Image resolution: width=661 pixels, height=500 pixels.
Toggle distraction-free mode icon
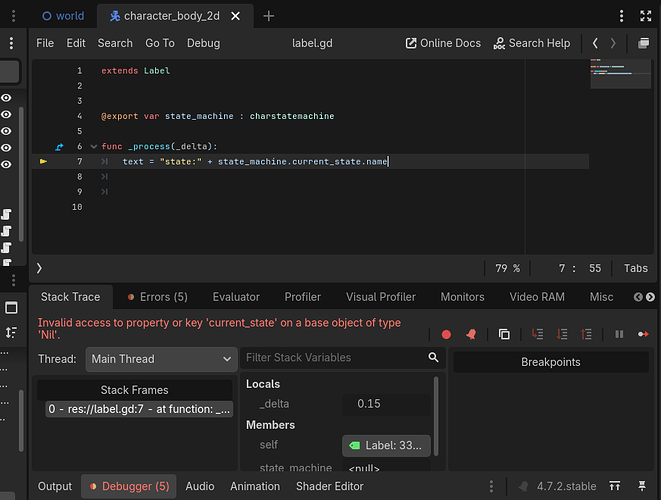click(x=646, y=16)
